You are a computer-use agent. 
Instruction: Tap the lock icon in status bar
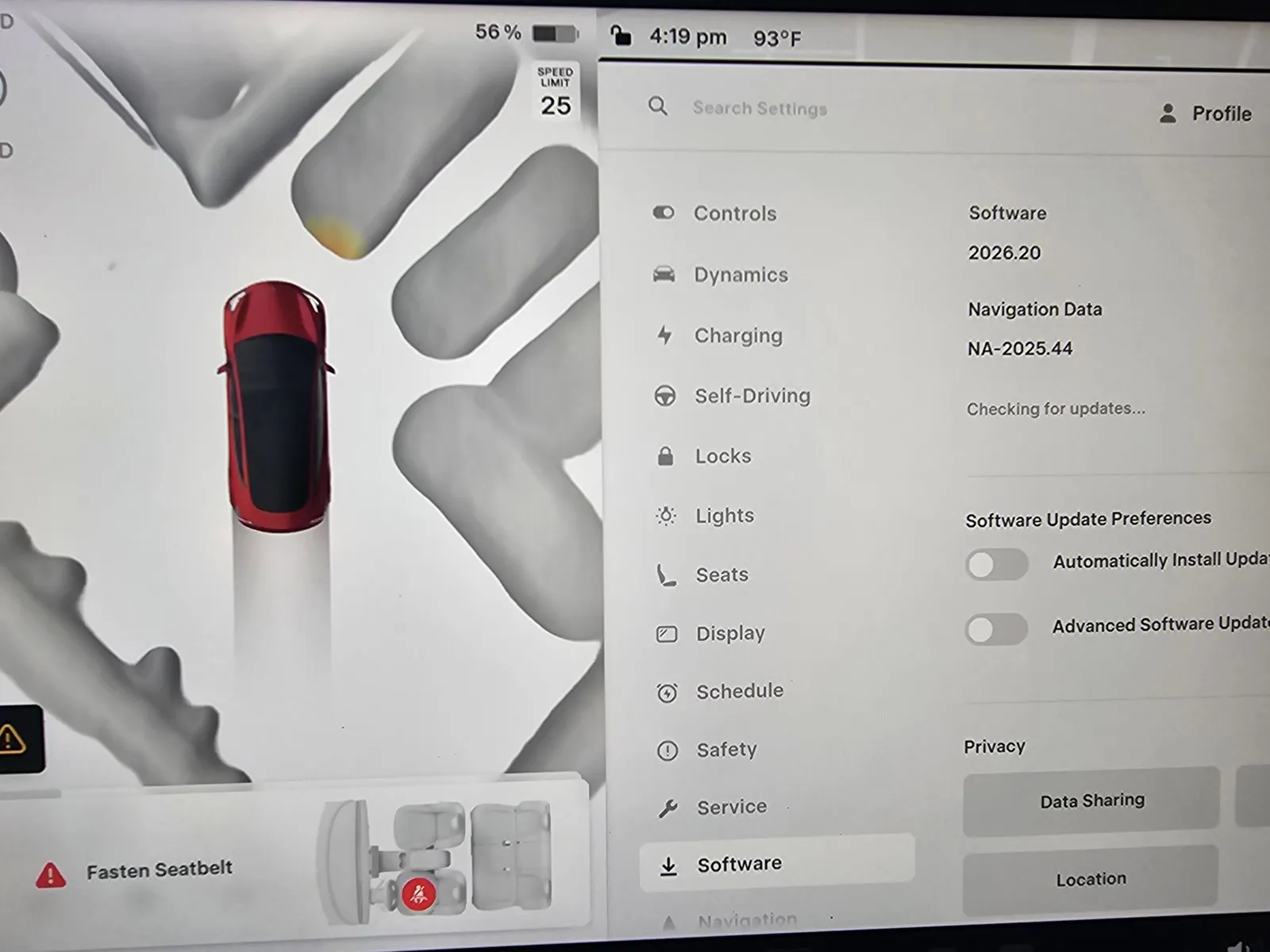(x=621, y=35)
